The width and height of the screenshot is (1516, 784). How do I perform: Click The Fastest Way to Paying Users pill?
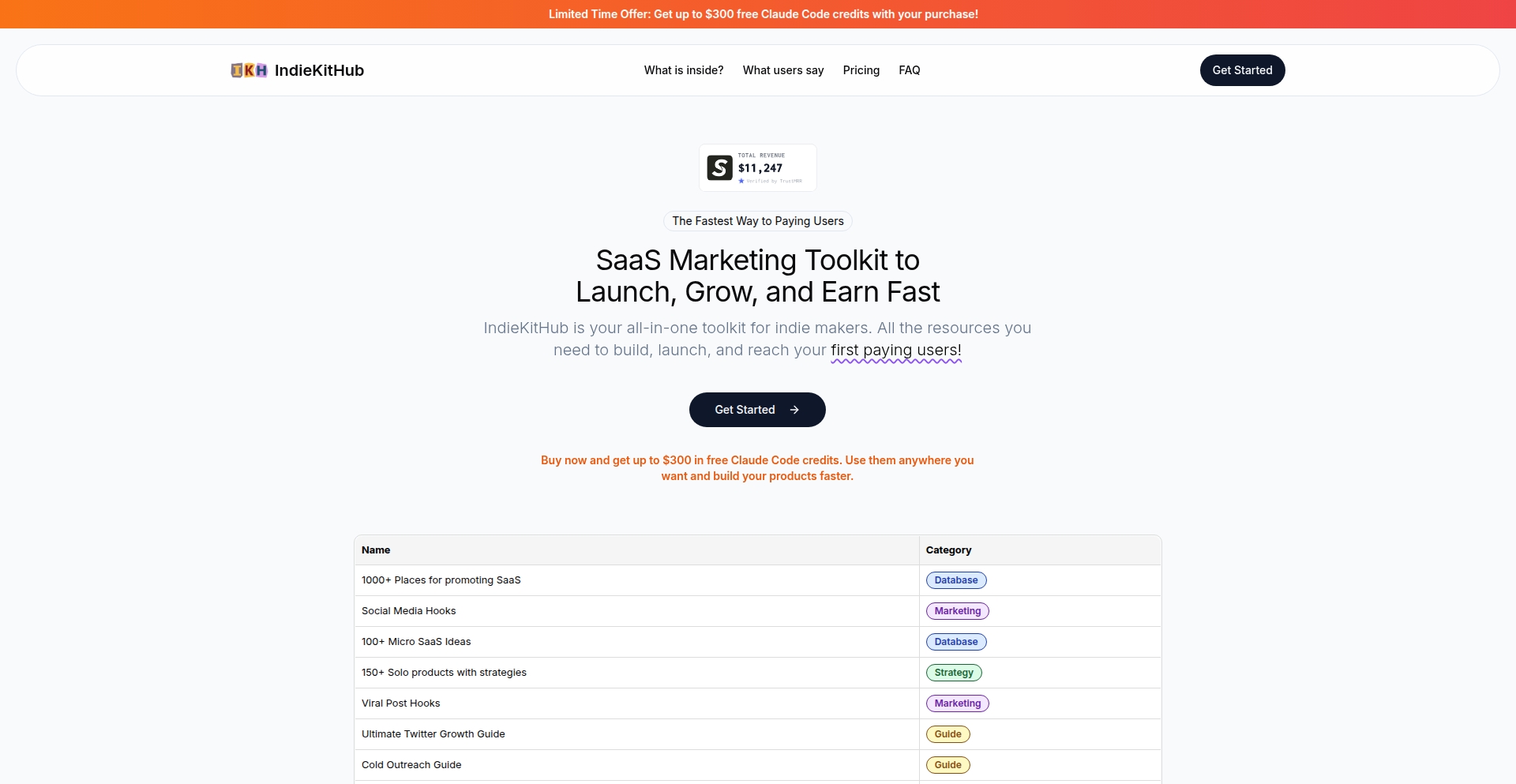point(757,221)
